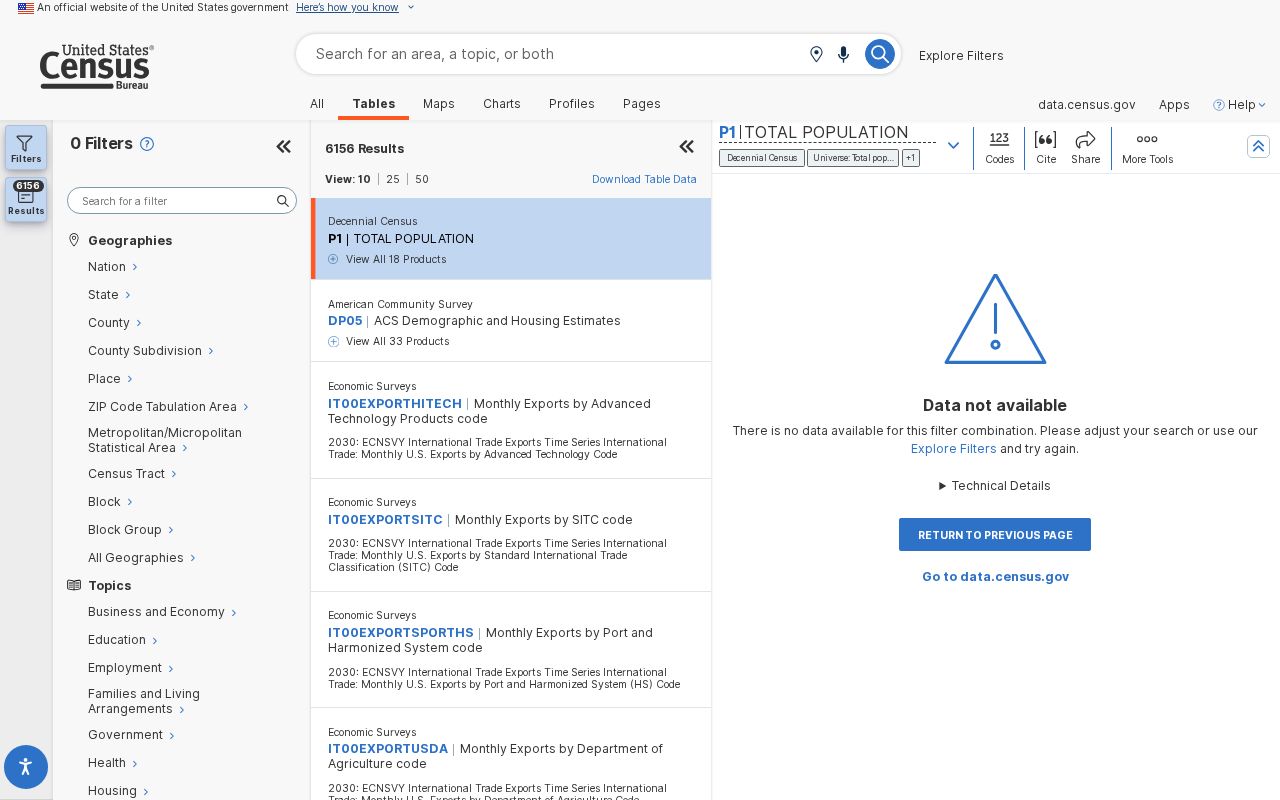Expand View All 18 Products

pos(387,259)
